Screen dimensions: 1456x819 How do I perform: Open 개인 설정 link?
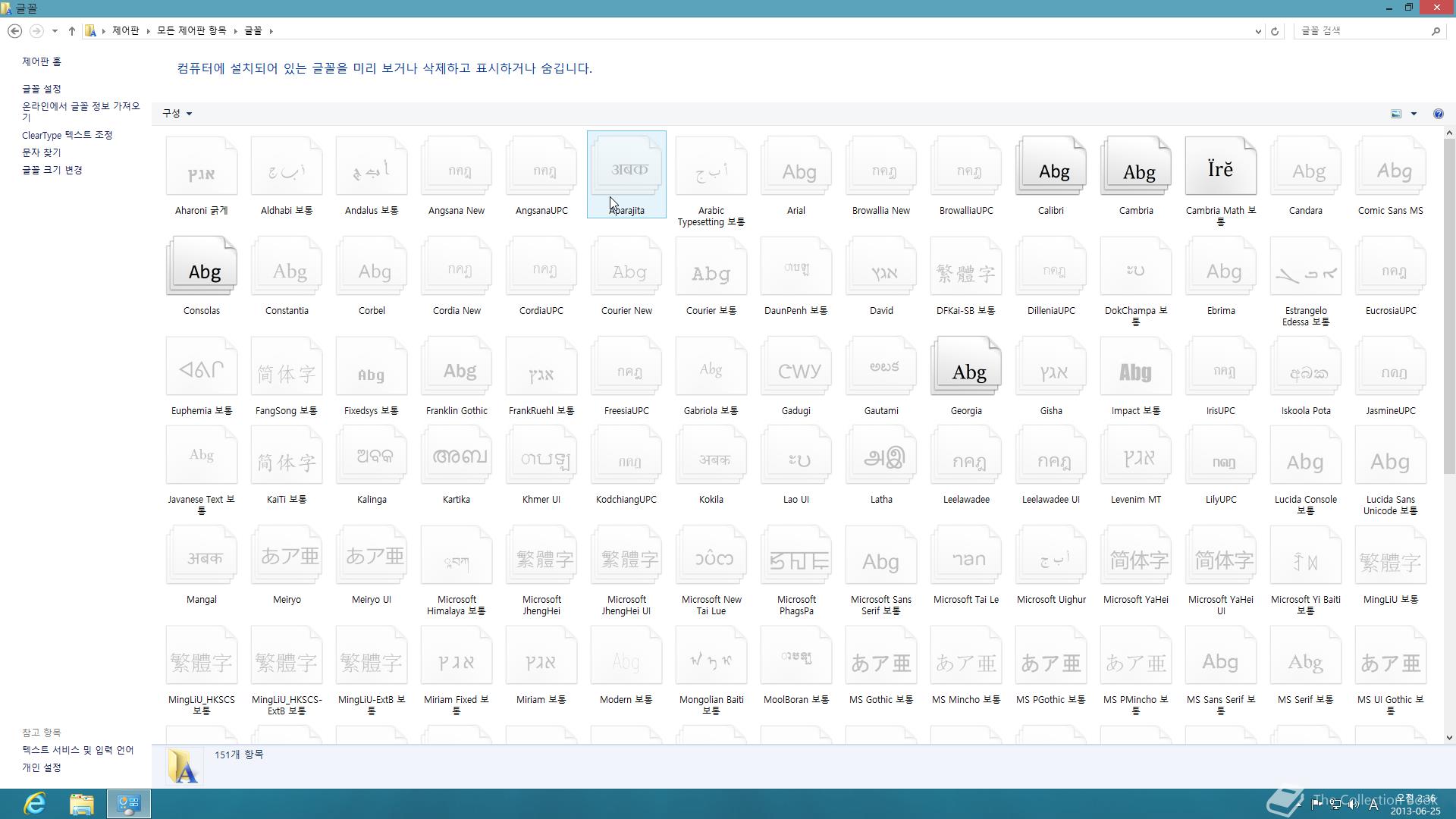[42, 767]
